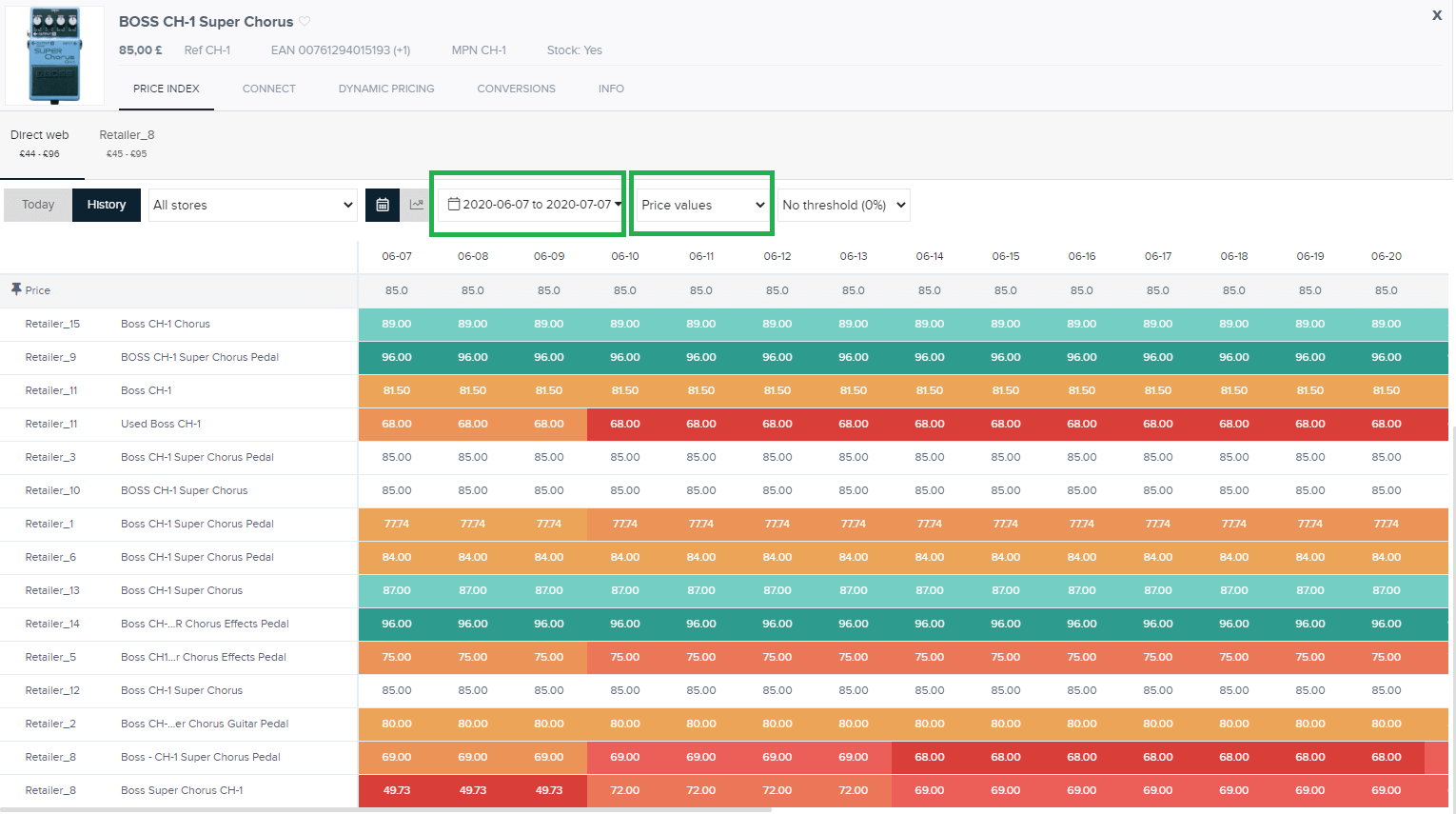This screenshot has width=1456, height=814.
Task: Open the INFO tab
Action: 611,89
